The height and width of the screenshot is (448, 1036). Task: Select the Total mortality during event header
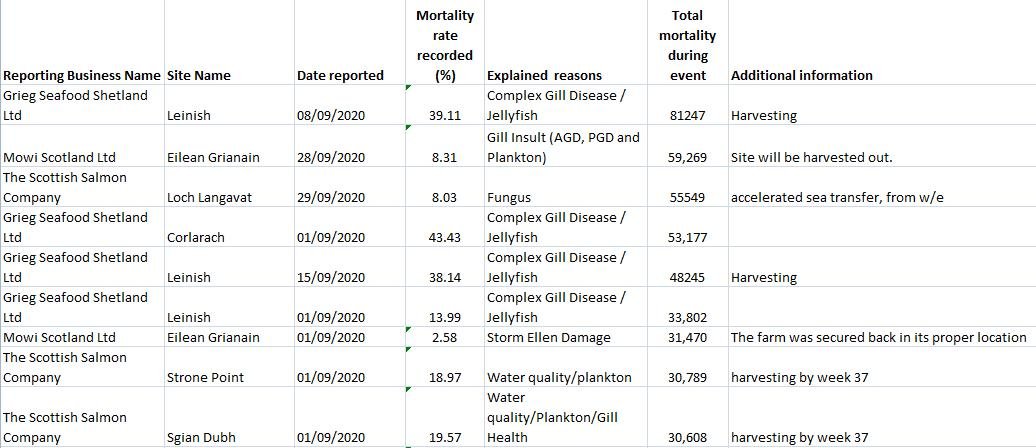687,46
